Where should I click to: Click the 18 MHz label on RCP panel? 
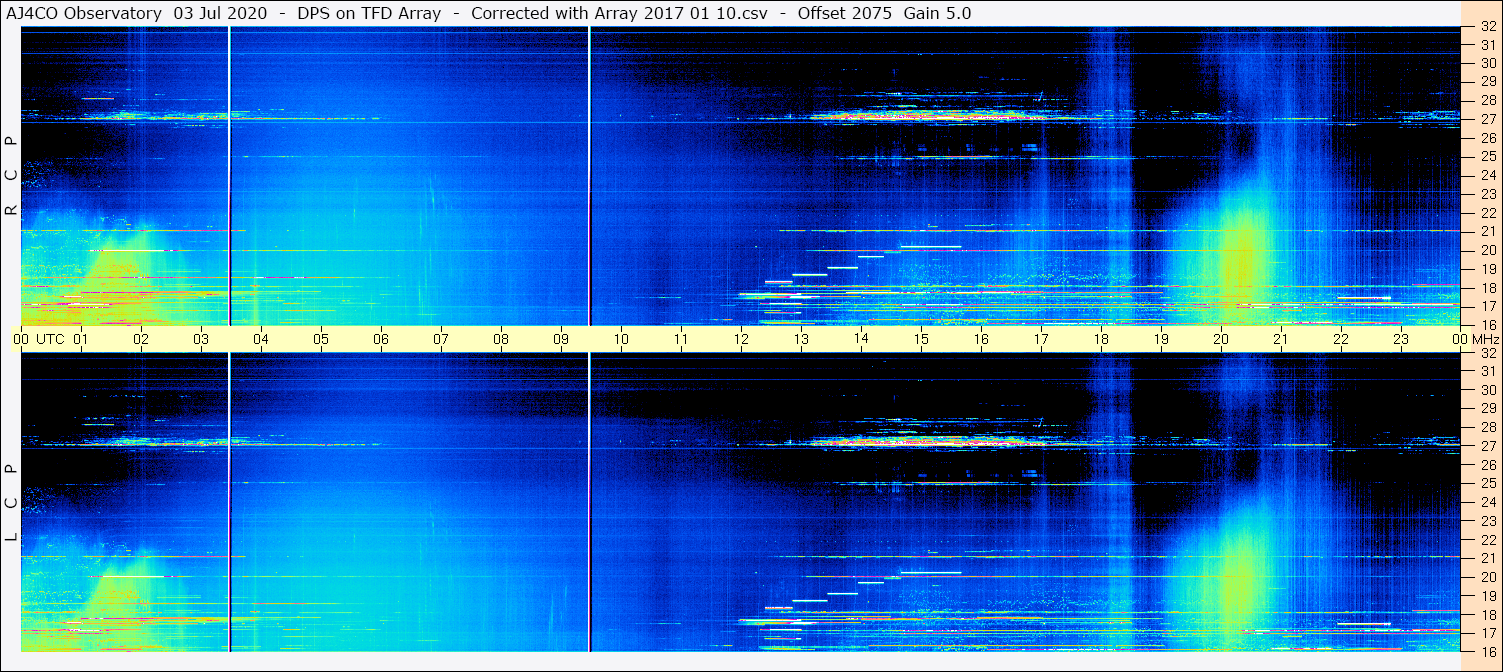pyautogui.click(x=1487, y=288)
